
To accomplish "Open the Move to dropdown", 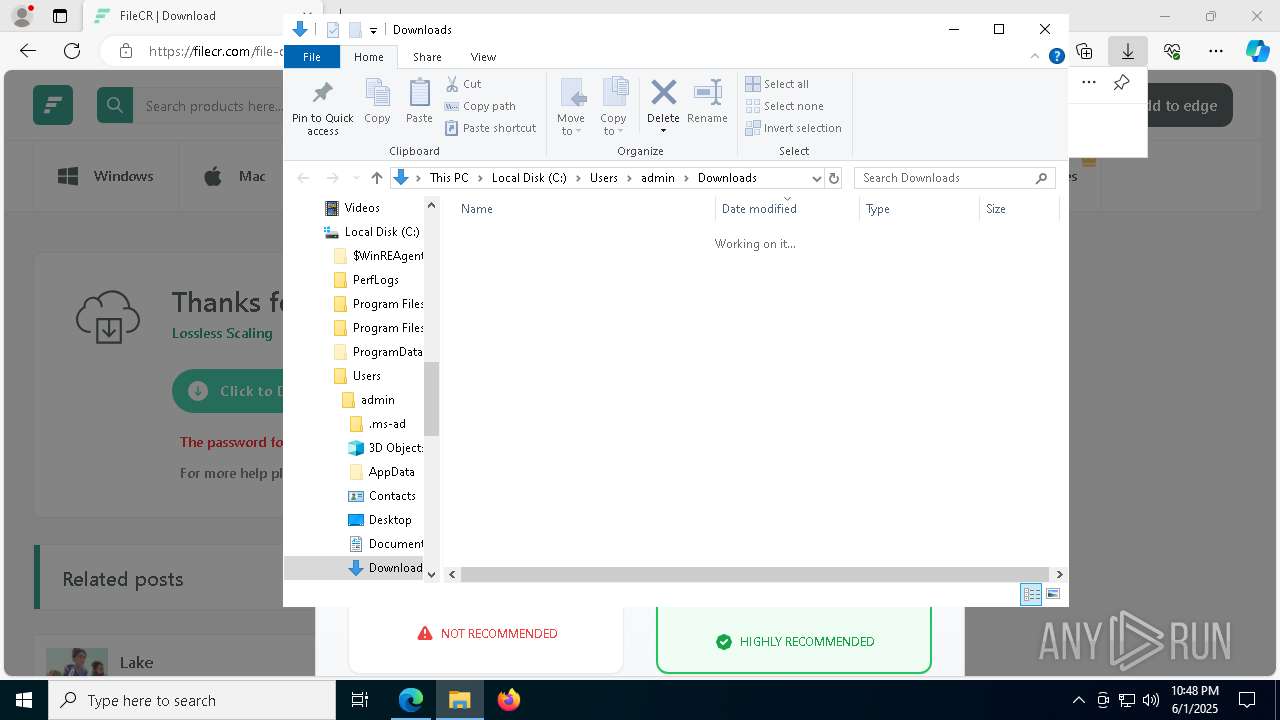I will click(571, 107).
